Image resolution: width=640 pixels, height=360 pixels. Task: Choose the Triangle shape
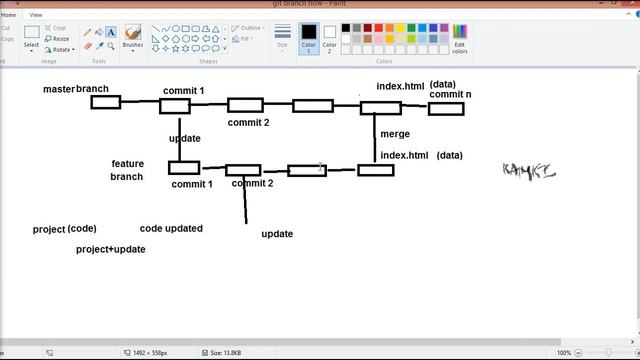click(x=216, y=29)
